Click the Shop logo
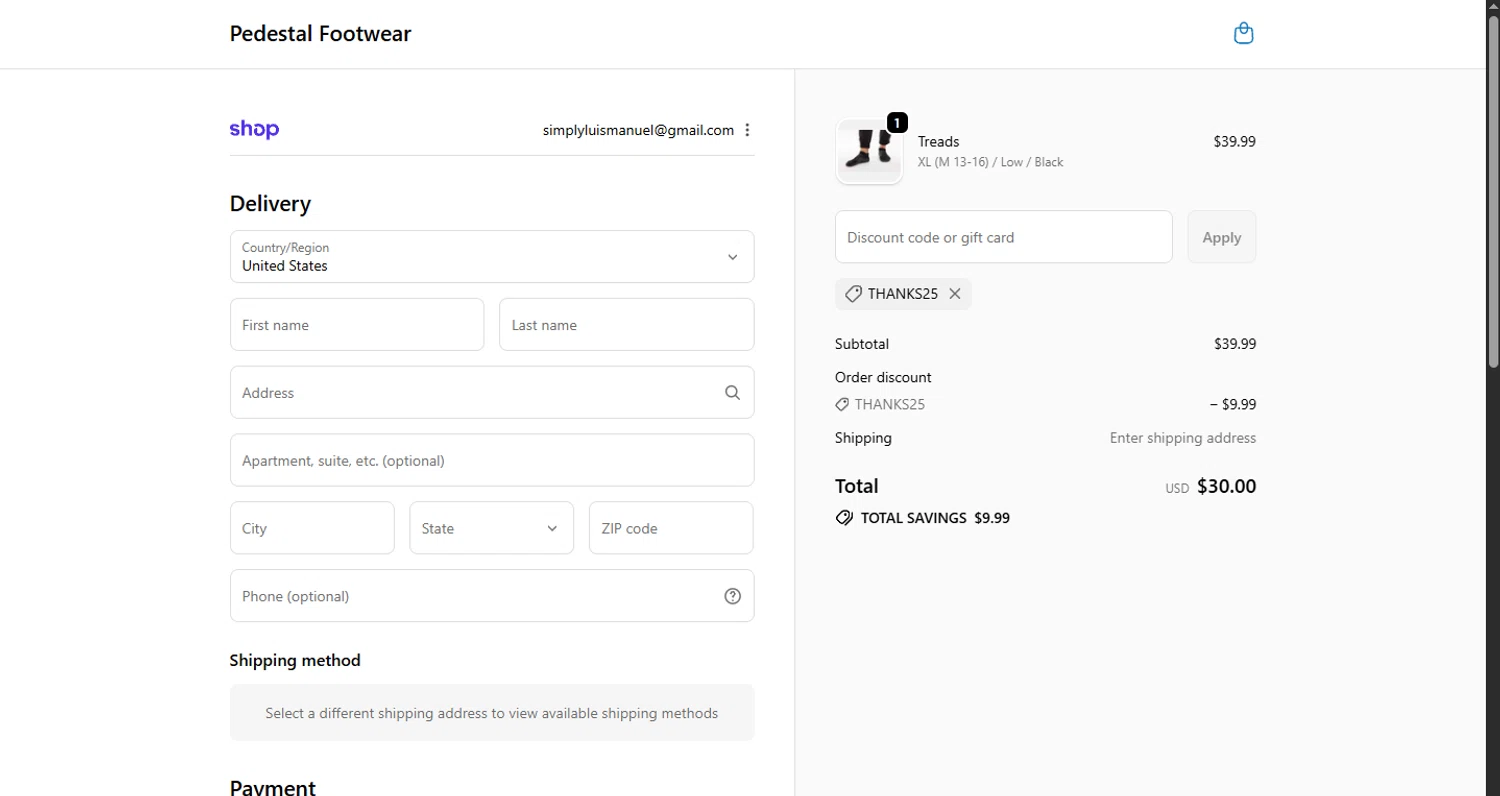The image size is (1500, 796). click(x=254, y=130)
